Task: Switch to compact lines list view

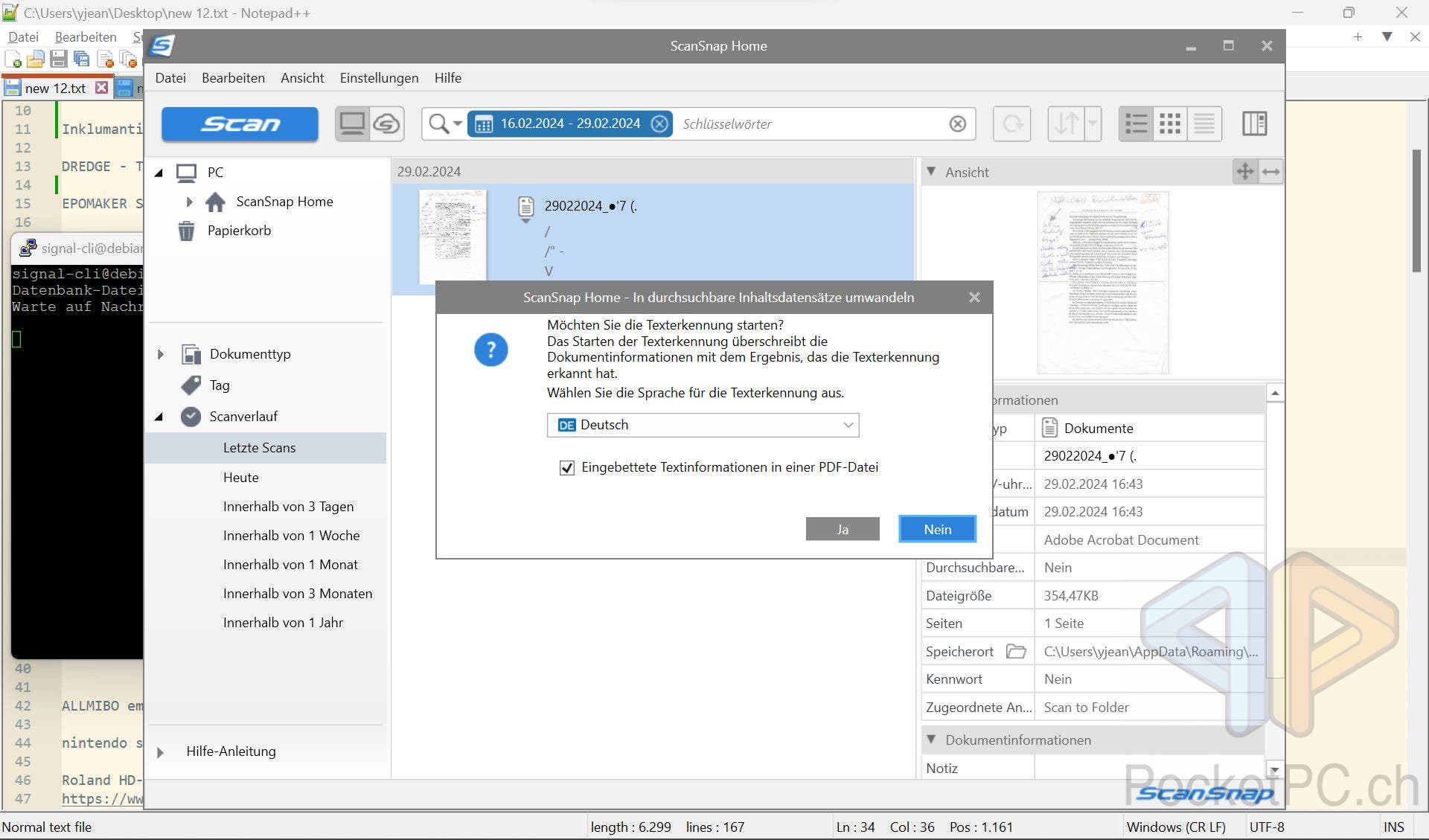Action: 1204,124
